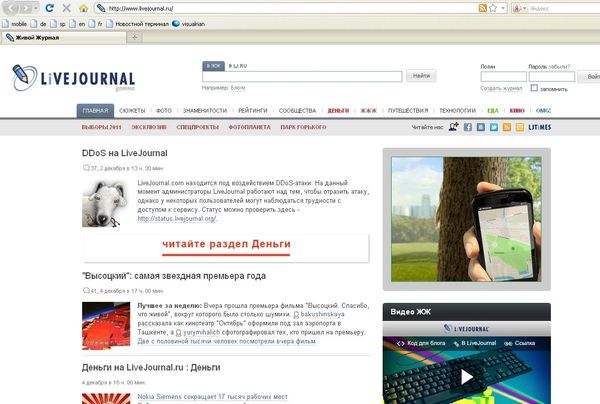Go to the browser Home icon
Screen dimensions: 600x404
tap(83, 8)
